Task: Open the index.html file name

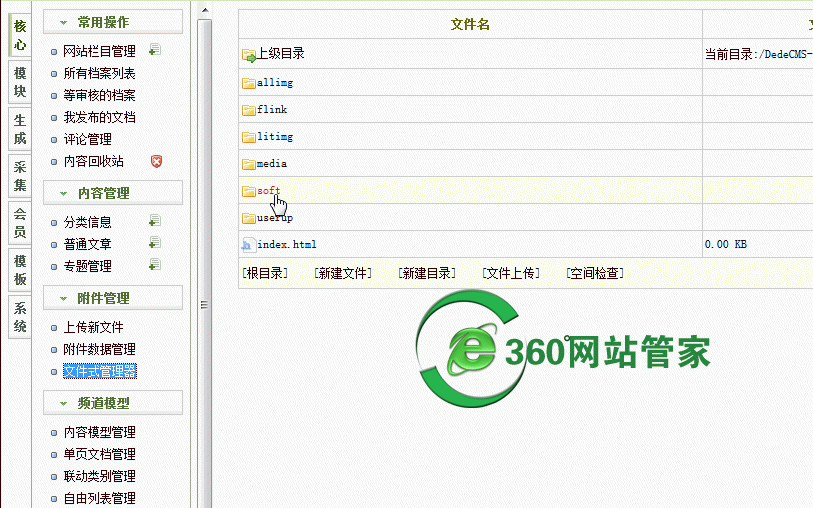Action: 287,244
